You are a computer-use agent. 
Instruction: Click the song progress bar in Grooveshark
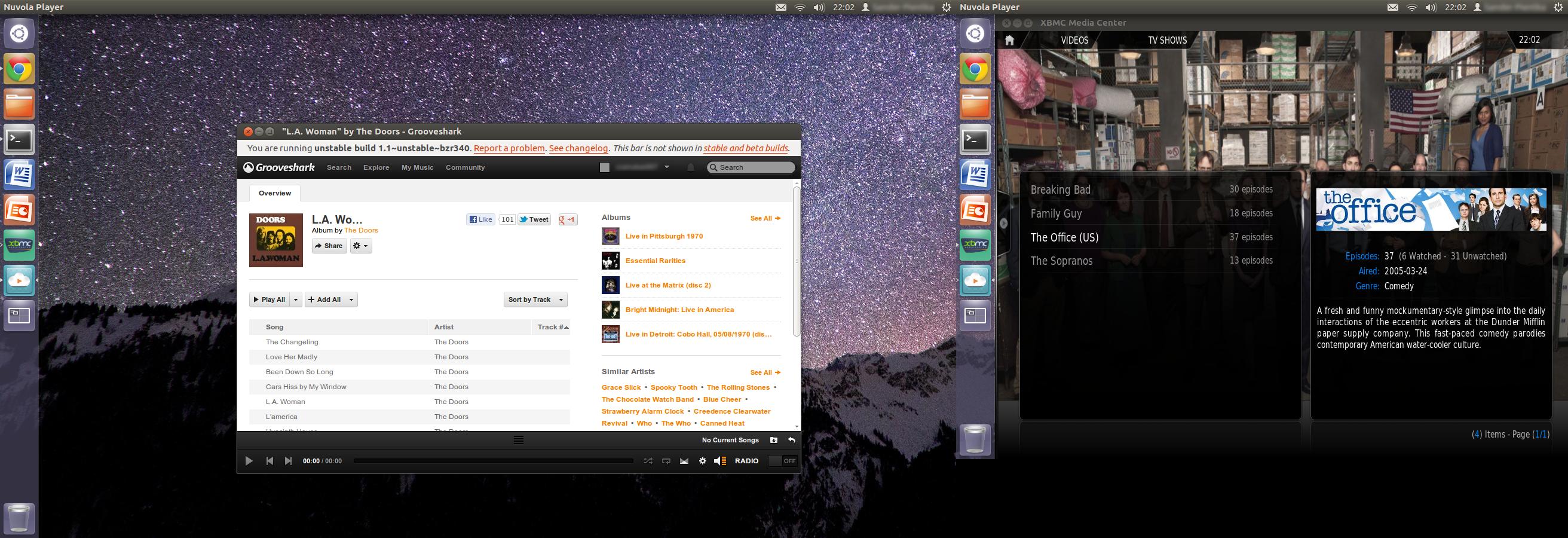point(493,461)
